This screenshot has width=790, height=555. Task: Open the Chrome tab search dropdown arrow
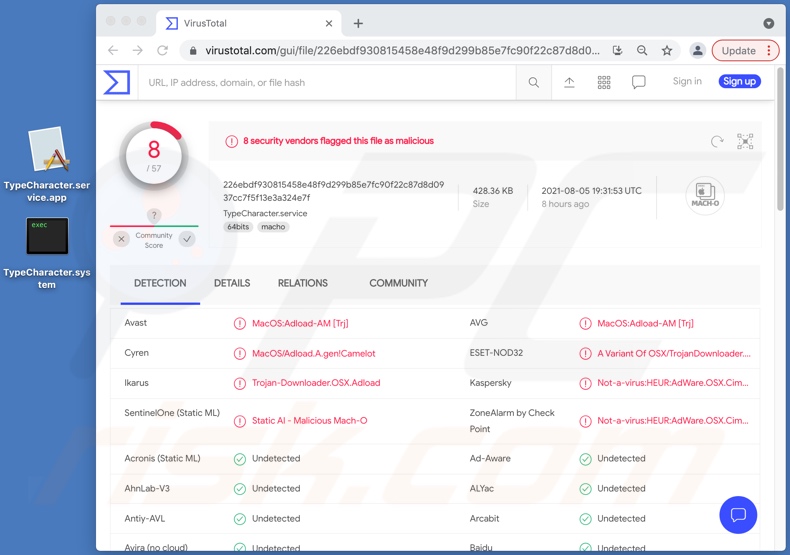coord(768,23)
